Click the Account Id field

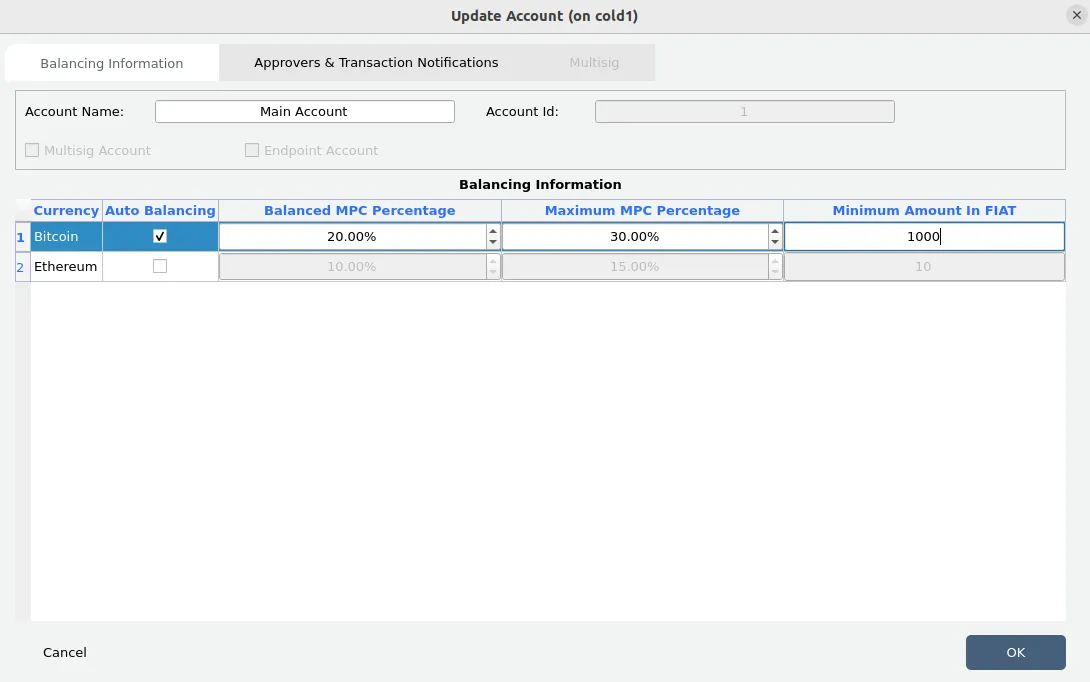click(745, 111)
